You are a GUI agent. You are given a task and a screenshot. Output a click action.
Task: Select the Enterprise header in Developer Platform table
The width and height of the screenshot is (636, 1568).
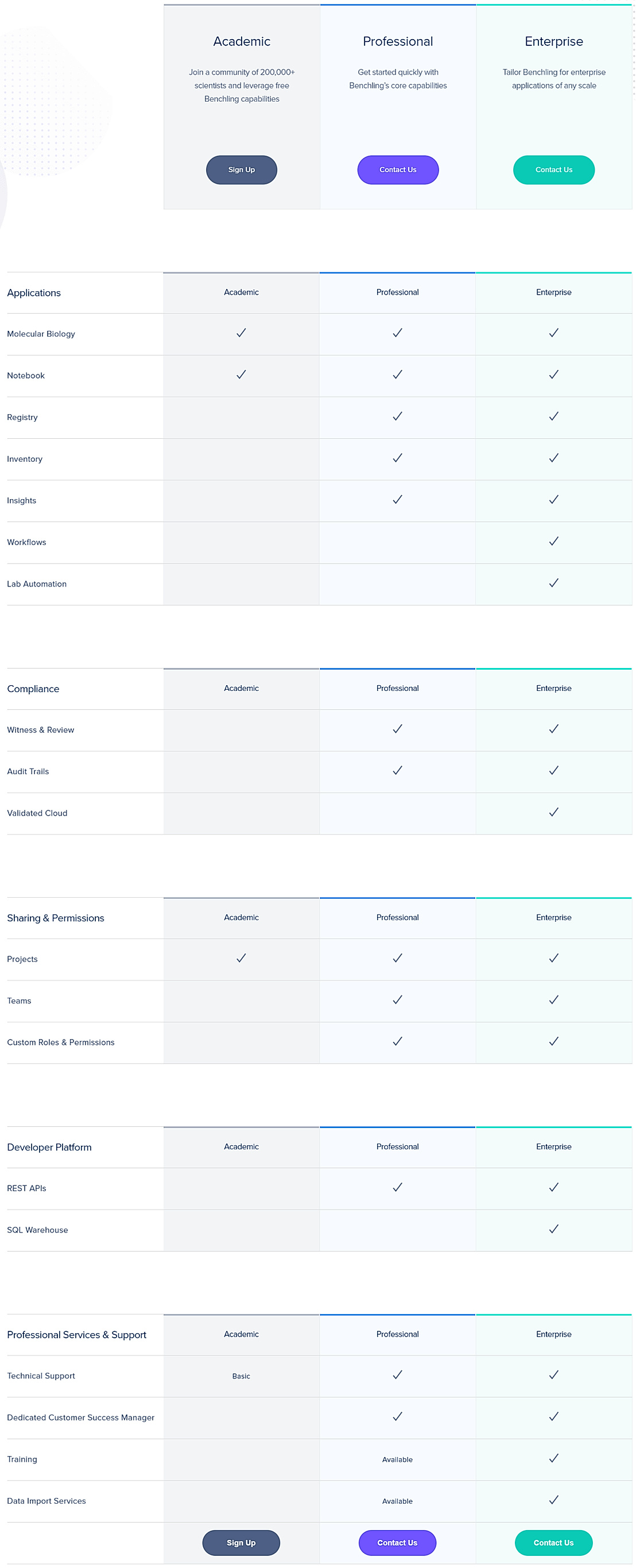point(553,1146)
